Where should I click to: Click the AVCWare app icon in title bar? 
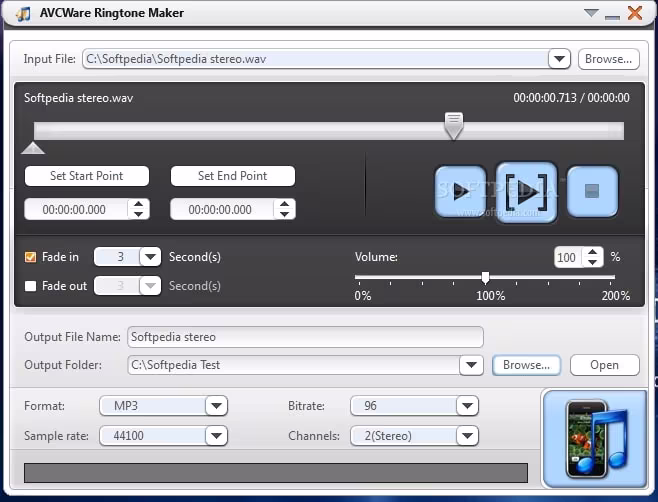click(23, 13)
